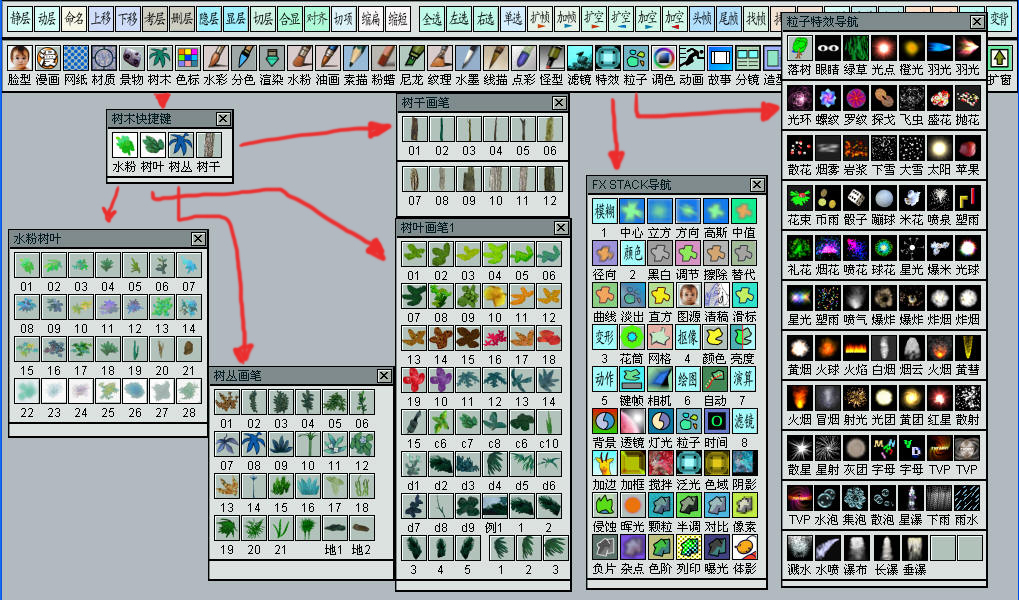Click the 尾帧 last frame button

pos(729,19)
